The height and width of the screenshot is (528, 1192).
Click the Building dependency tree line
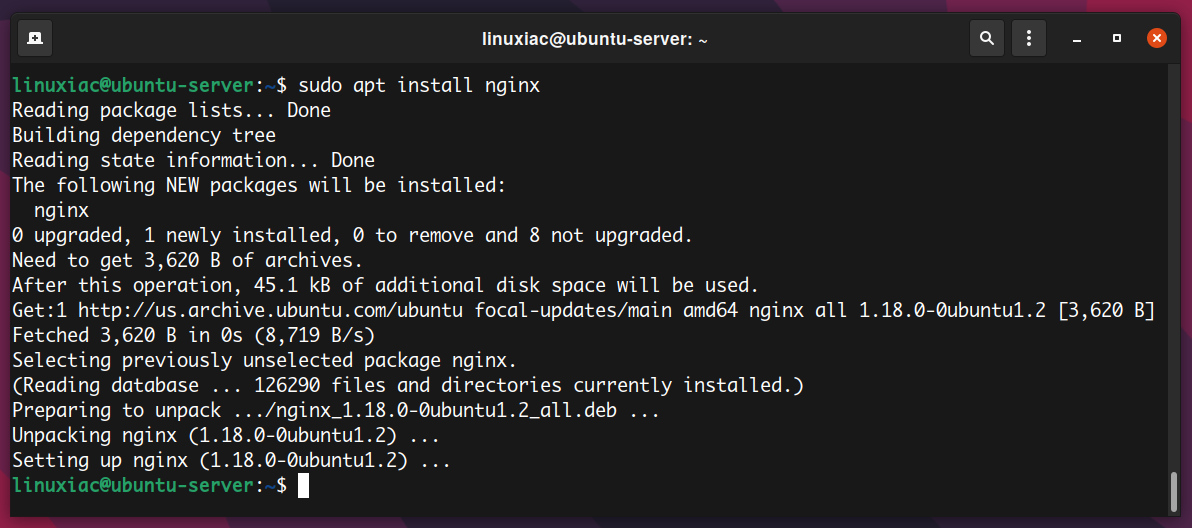point(144,135)
